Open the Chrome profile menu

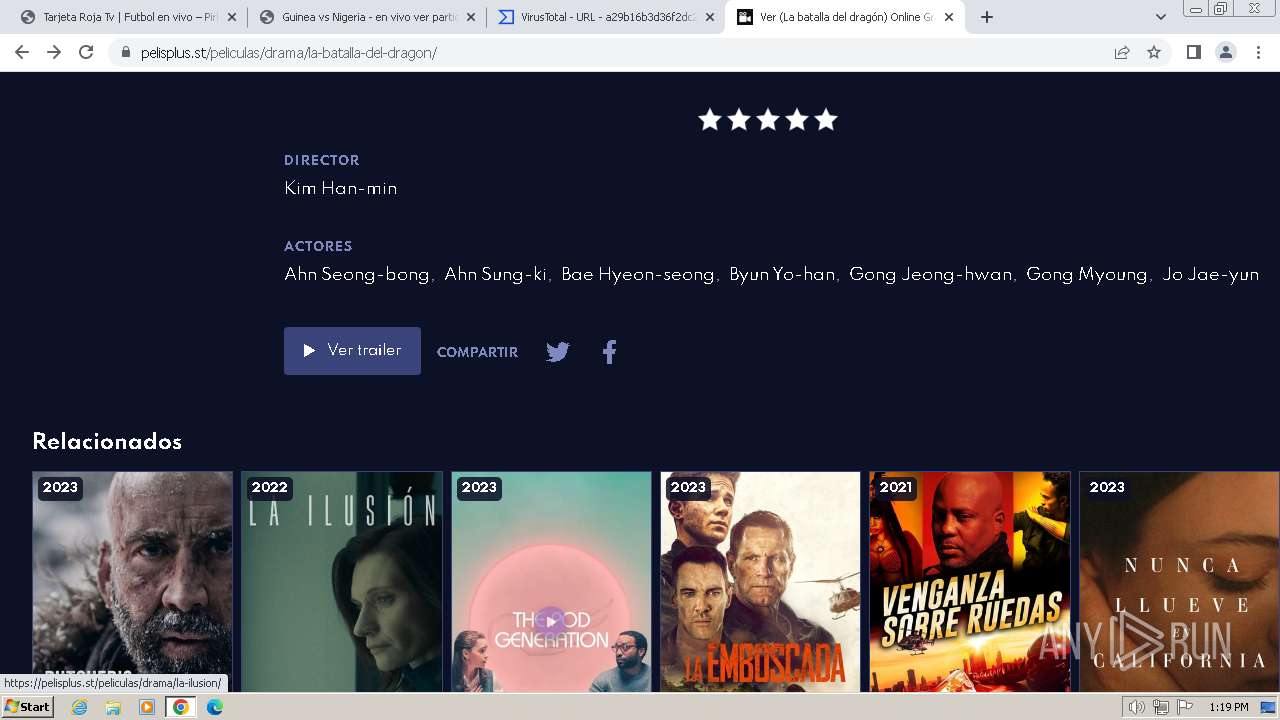1226,53
